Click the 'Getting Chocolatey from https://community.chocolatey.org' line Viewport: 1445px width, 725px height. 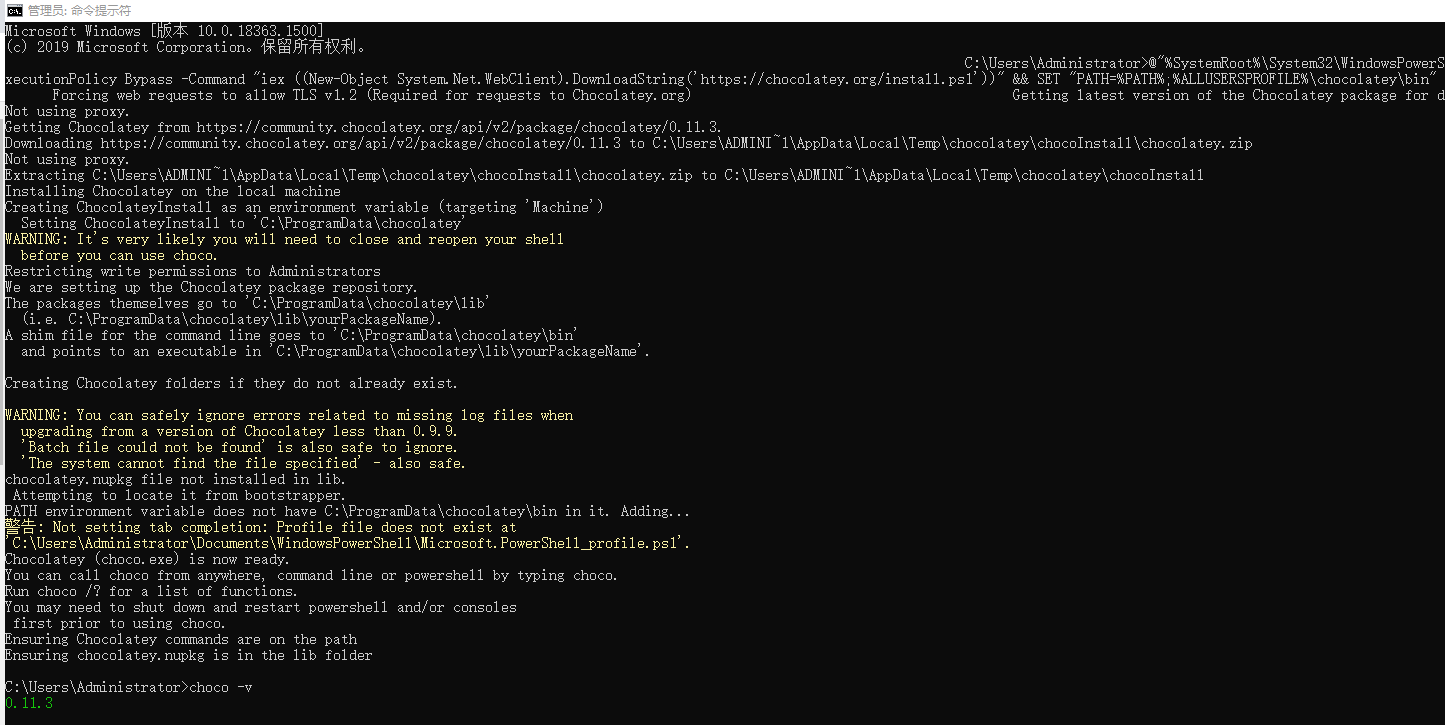coord(363,127)
